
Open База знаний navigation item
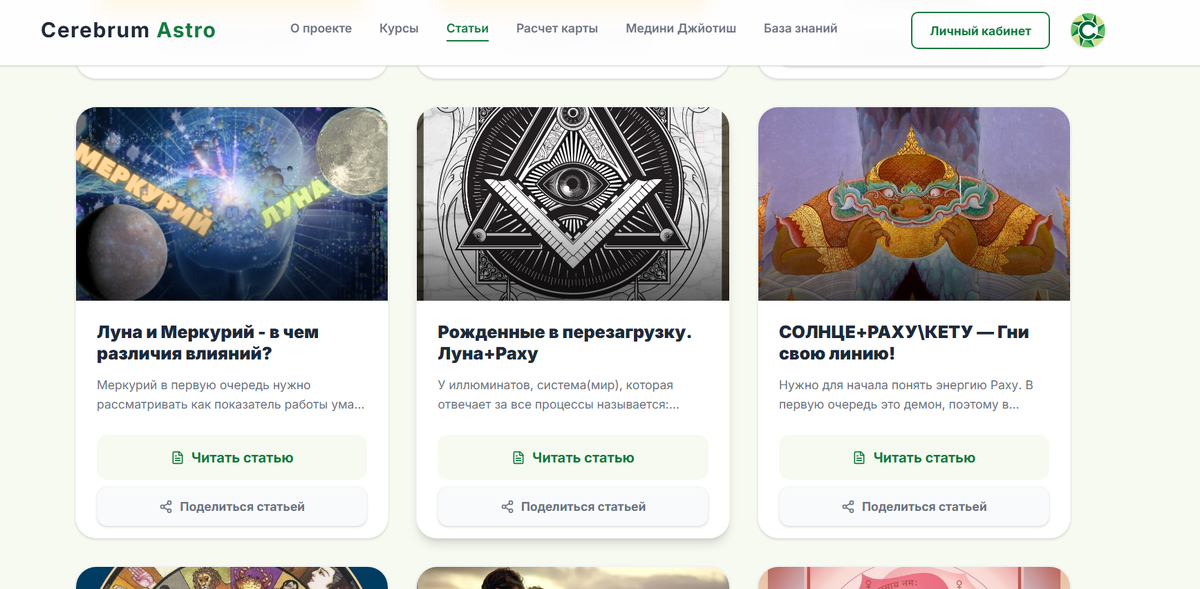pyautogui.click(x=800, y=29)
